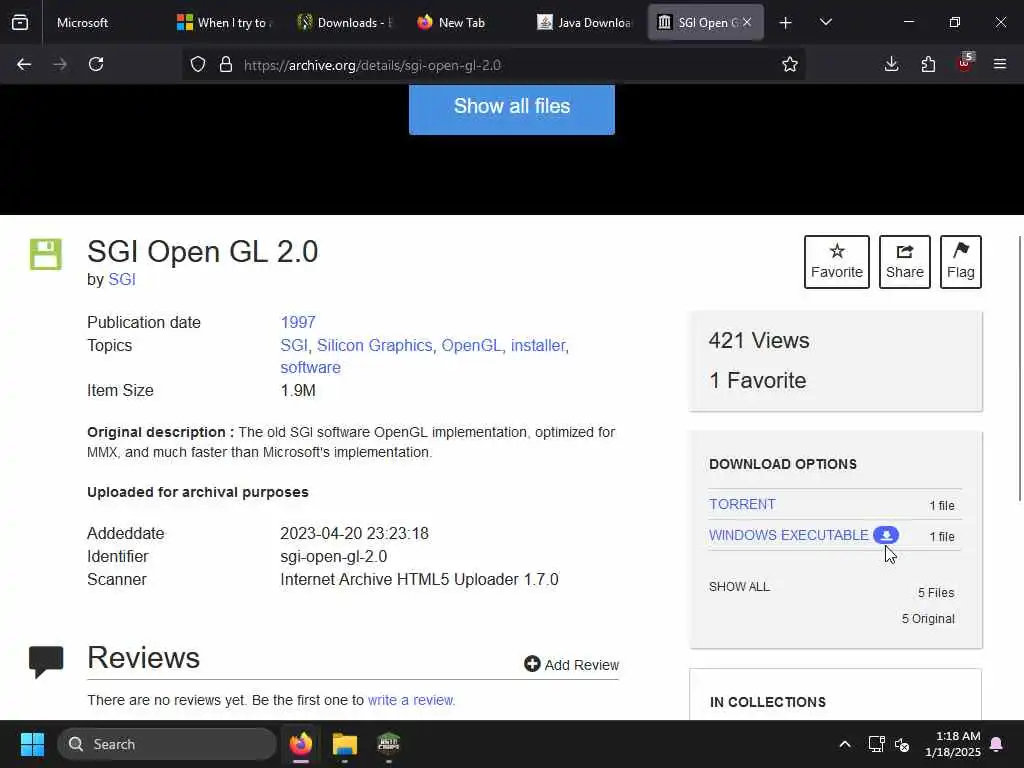Click the uBlock extension icon with badge
Image resolution: width=1024 pixels, height=768 pixels.
point(965,63)
